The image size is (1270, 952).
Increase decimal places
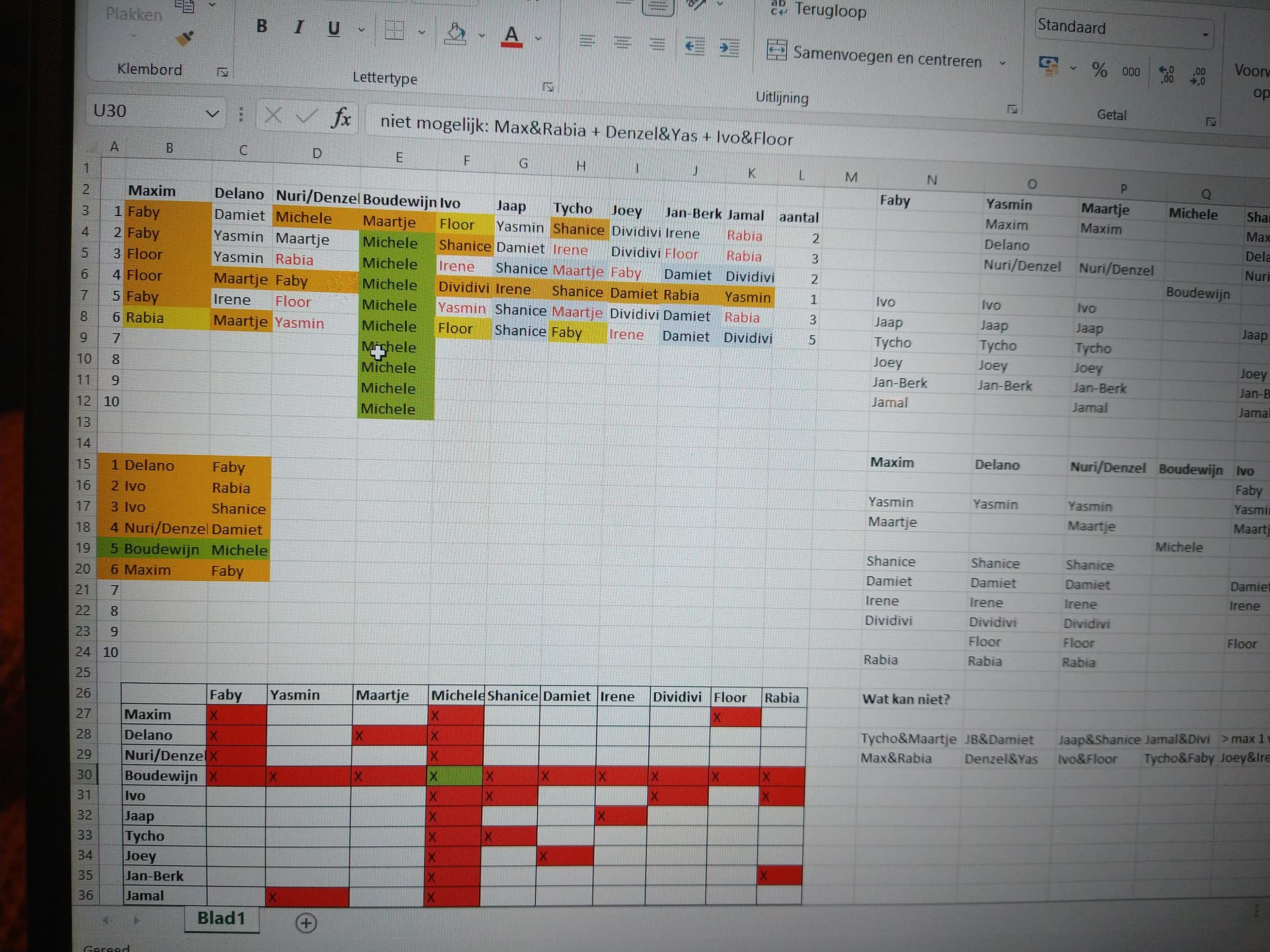[1167, 74]
